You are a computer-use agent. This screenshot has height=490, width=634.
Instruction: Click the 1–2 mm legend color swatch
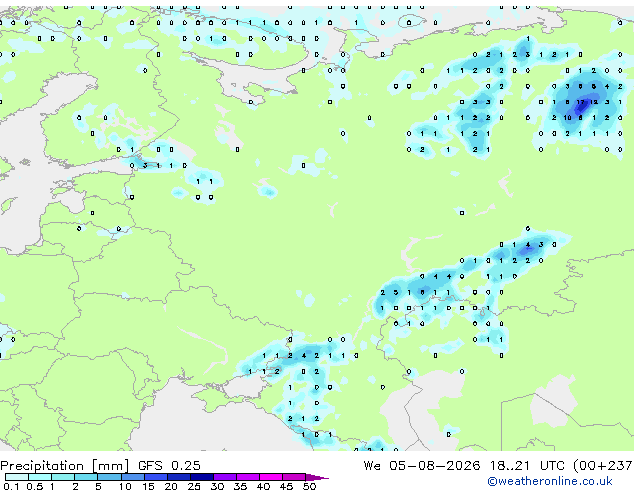63,477
